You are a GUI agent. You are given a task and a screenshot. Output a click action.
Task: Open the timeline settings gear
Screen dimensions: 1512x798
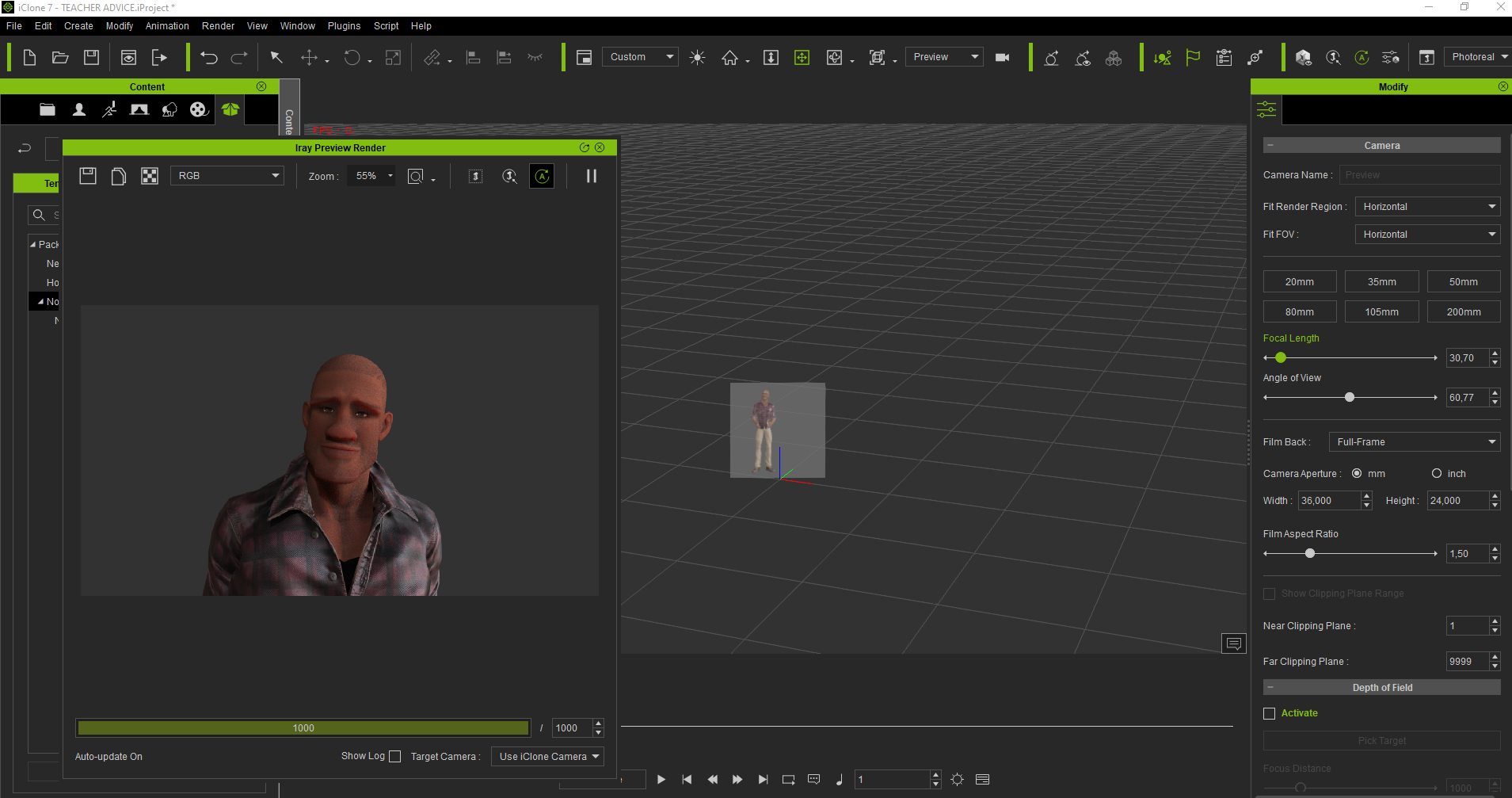[x=957, y=780]
